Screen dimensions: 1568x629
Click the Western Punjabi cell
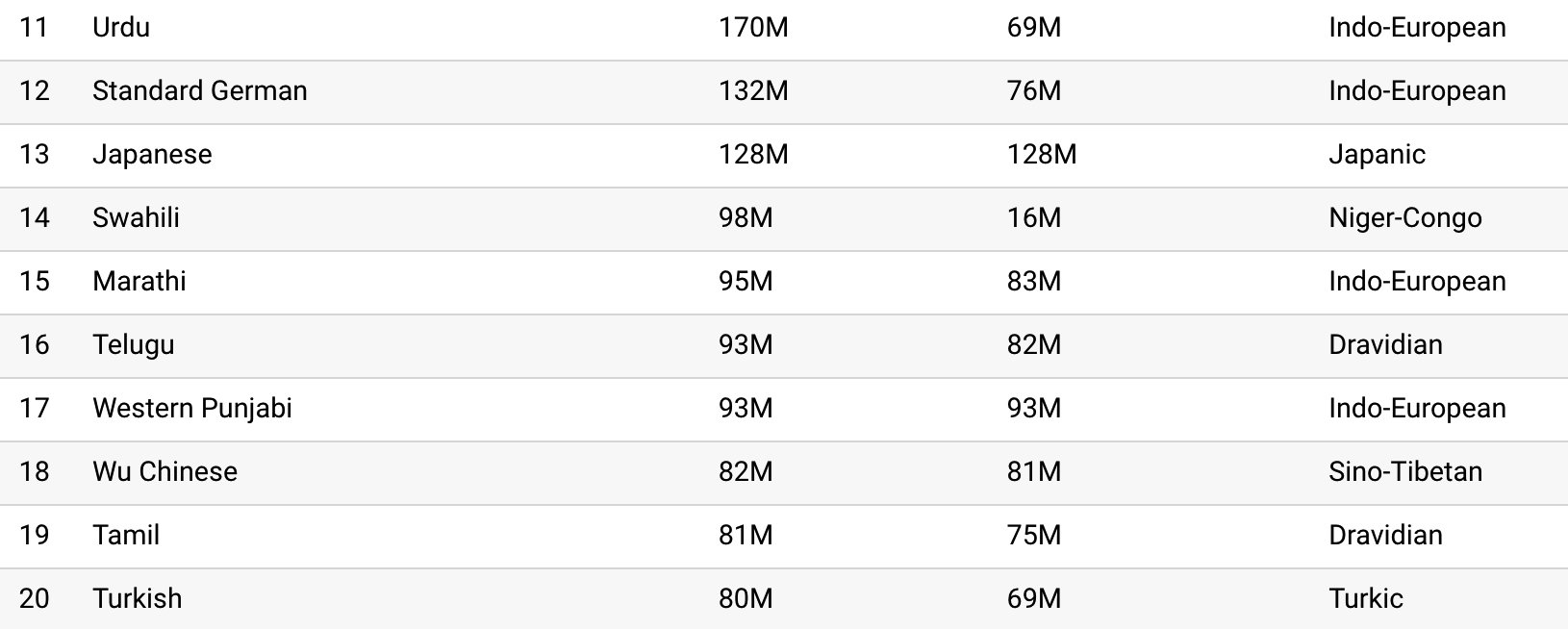coord(192,408)
